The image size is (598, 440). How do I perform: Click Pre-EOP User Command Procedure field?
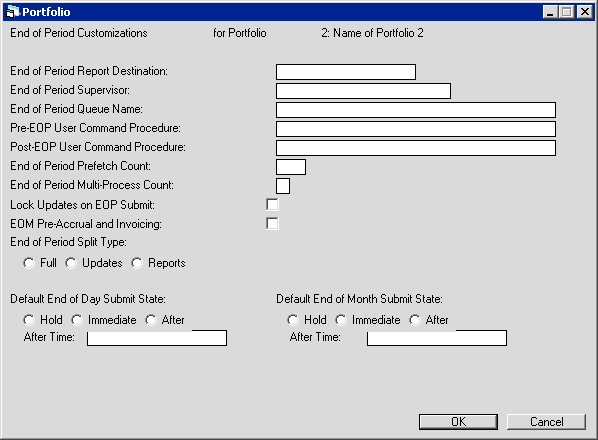pos(416,129)
